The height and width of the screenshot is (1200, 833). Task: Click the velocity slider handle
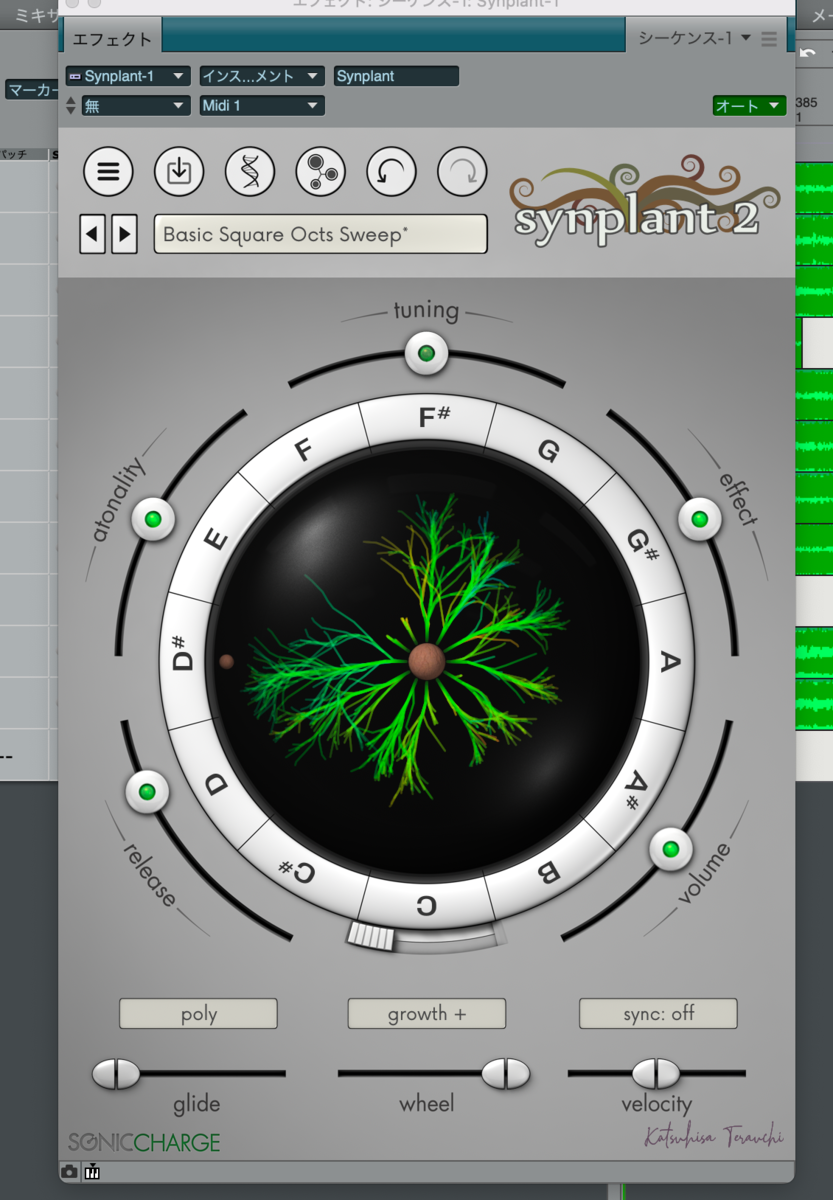tap(656, 1074)
